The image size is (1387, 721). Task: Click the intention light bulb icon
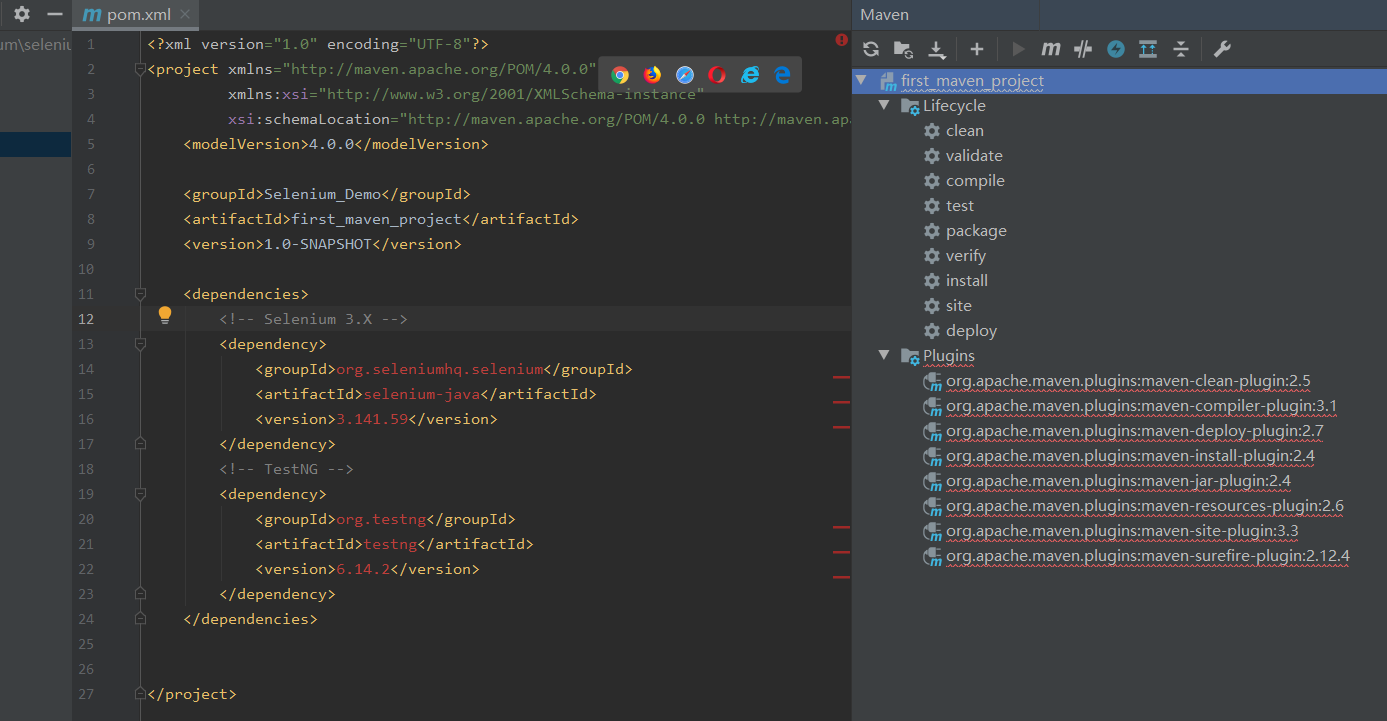[165, 315]
